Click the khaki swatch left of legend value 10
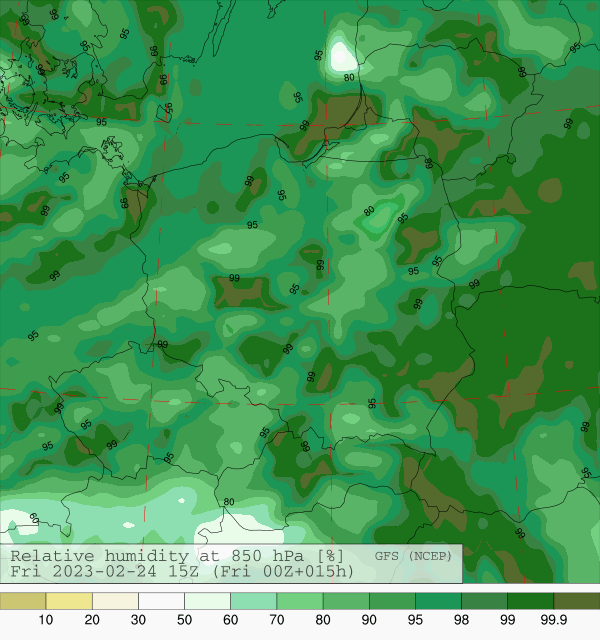 (x=23, y=601)
